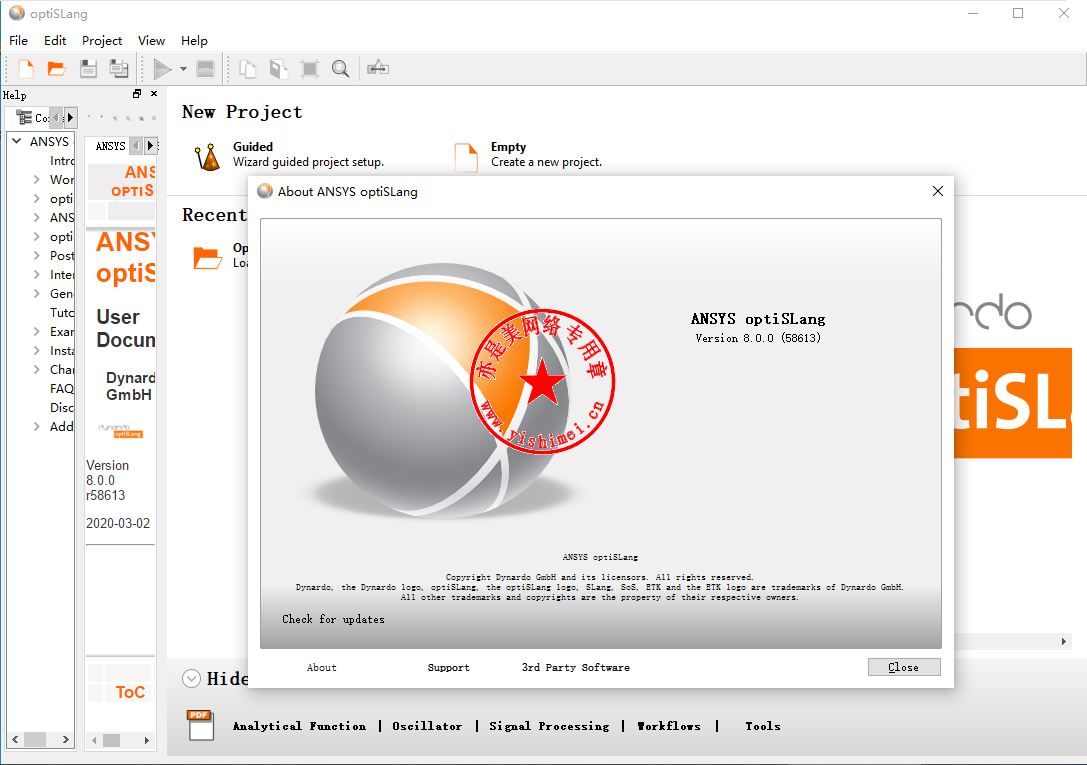Open the Oscillator link
The width and height of the screenshot is (1087, 765).
(x=427, y=726)
